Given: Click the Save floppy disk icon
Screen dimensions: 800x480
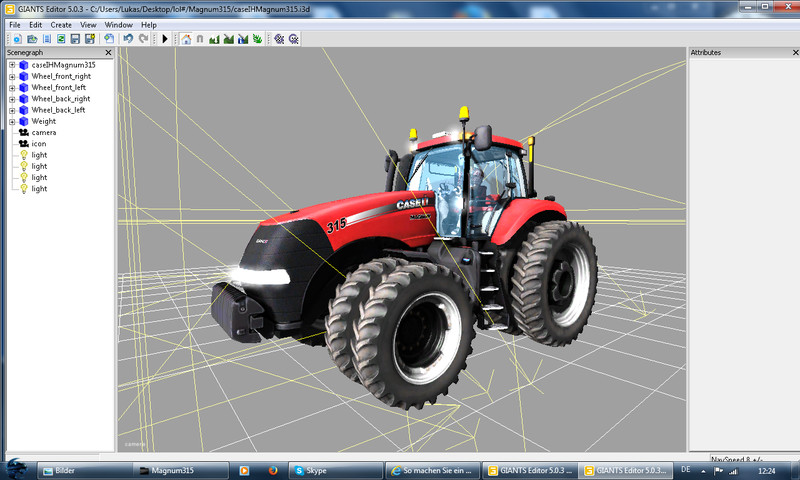Looking at the screenshot, I should coord(76,39).
